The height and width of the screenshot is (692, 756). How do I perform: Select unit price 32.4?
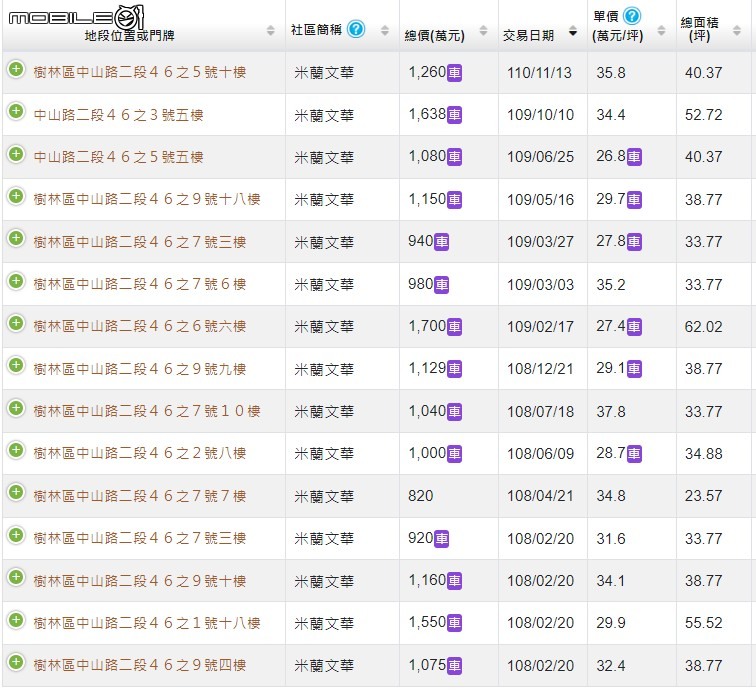click(x=610, y=666)
